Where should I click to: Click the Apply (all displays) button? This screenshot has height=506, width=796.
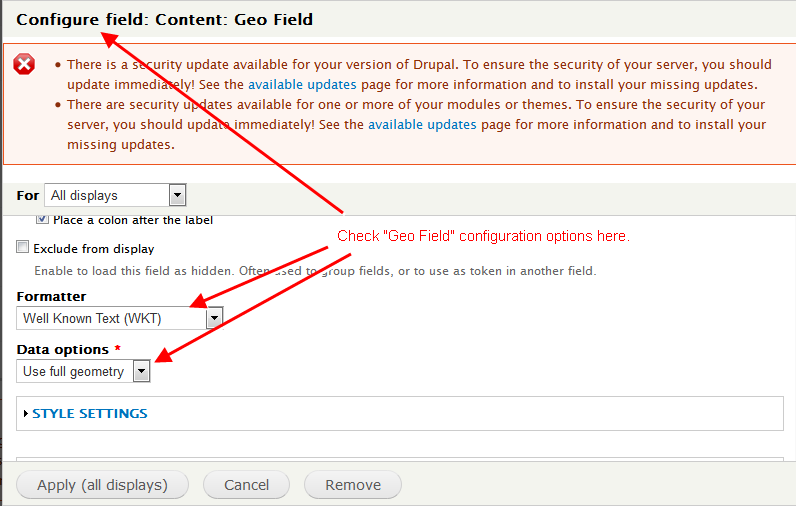pyautogui.click(x=103, y=485)
